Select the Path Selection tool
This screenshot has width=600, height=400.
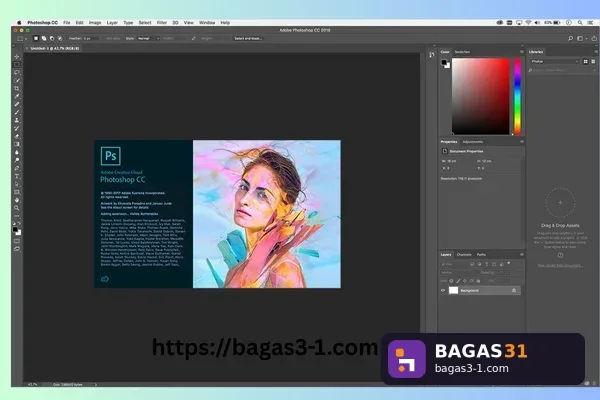click(16, 184)
